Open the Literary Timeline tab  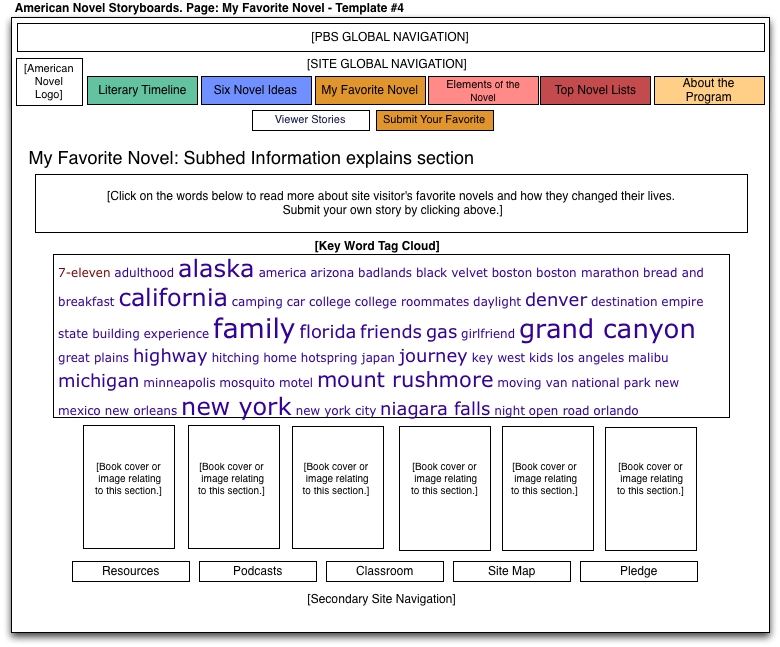(x=142, y=90)
